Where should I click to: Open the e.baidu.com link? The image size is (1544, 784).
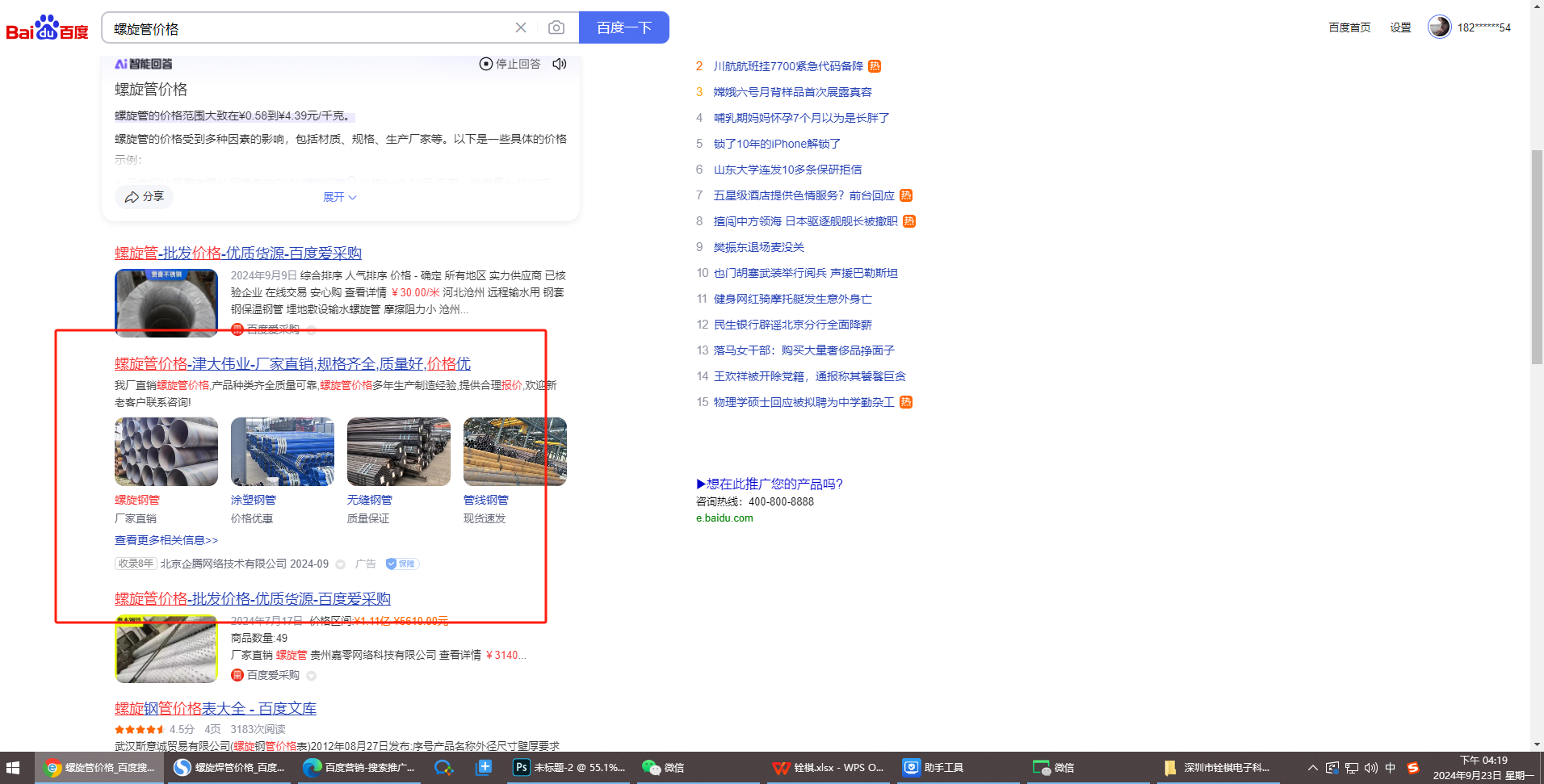coord(724,518)
